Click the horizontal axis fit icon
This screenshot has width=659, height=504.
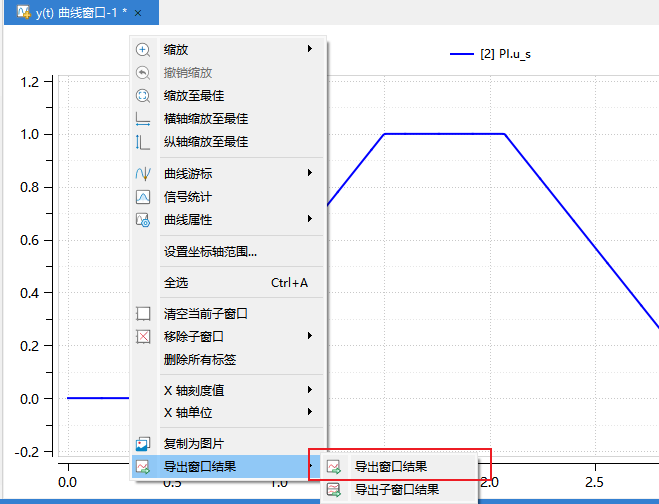pyautogui.click(x=143, y=119)
